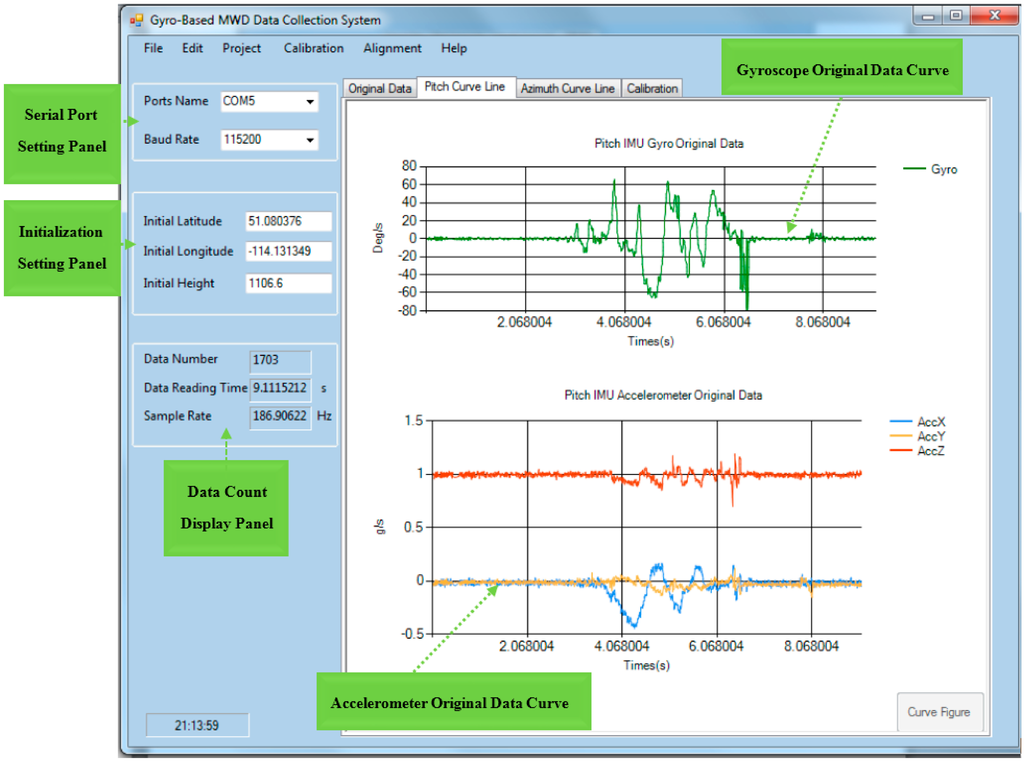Expand the Ports Name COM5 dropdown
The image size is (1024, 761).
pos(310,102)
